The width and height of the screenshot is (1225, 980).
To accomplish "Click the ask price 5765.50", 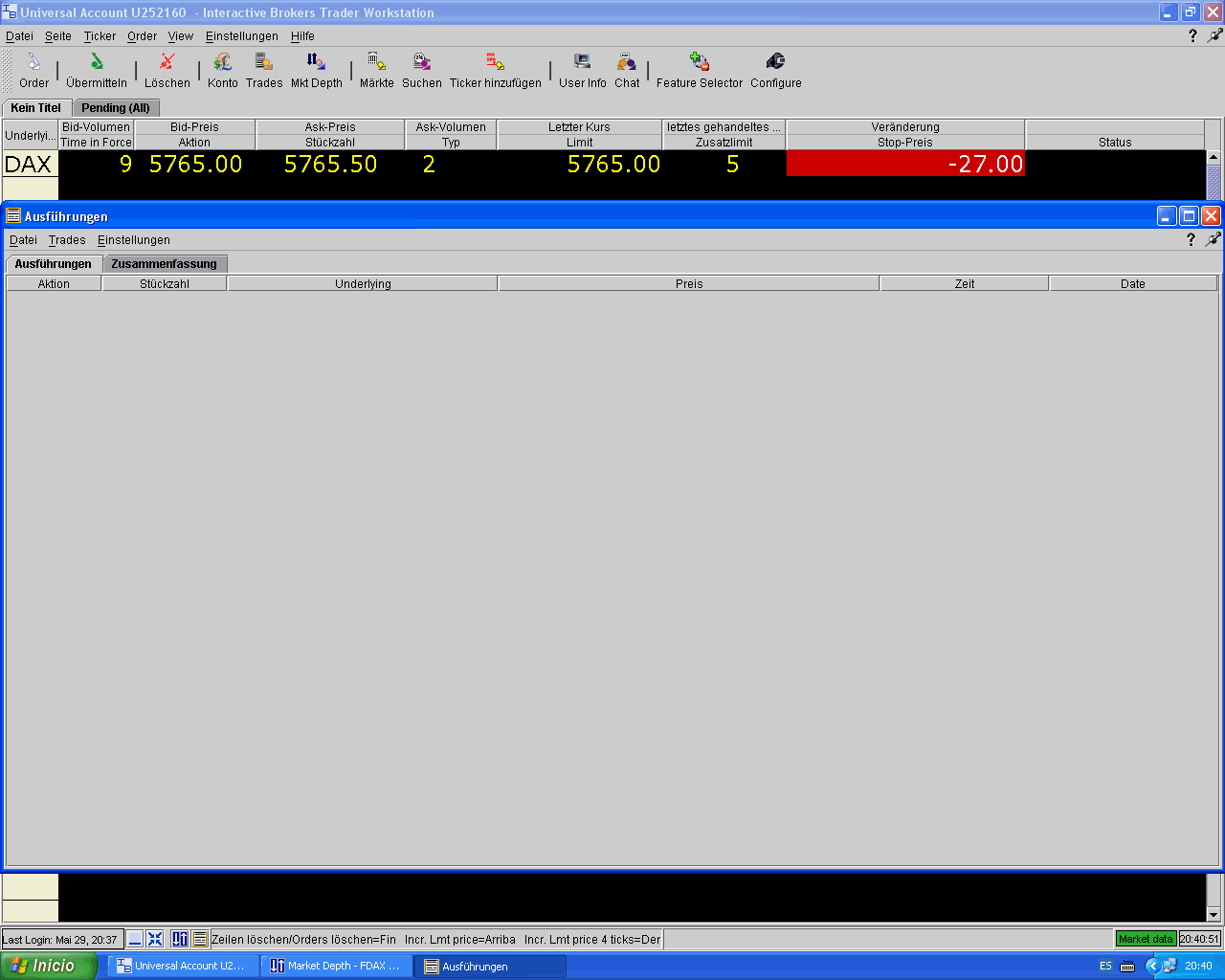I will click(330, 164).
